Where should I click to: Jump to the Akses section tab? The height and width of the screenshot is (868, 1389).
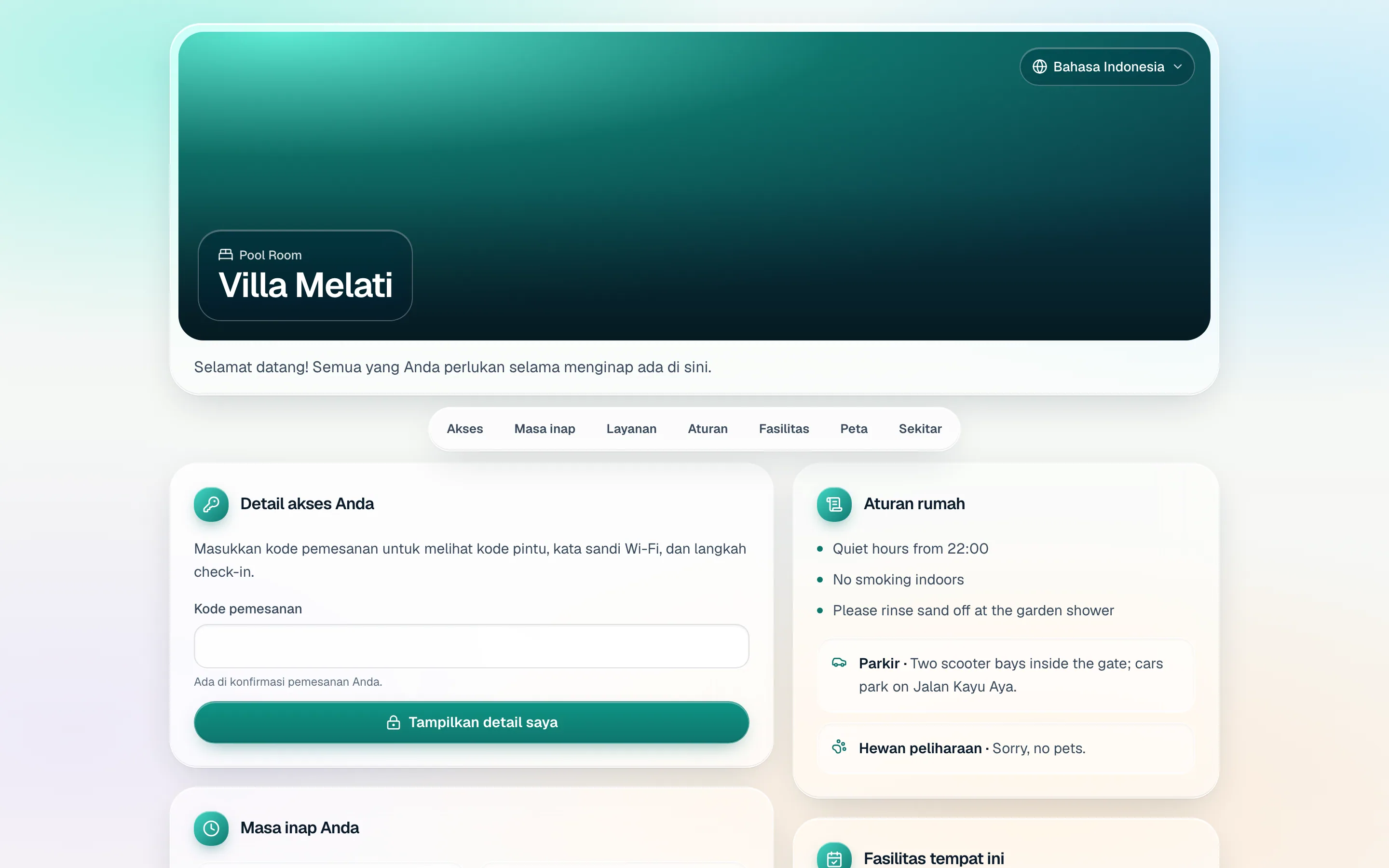click(x=465, y=429)
